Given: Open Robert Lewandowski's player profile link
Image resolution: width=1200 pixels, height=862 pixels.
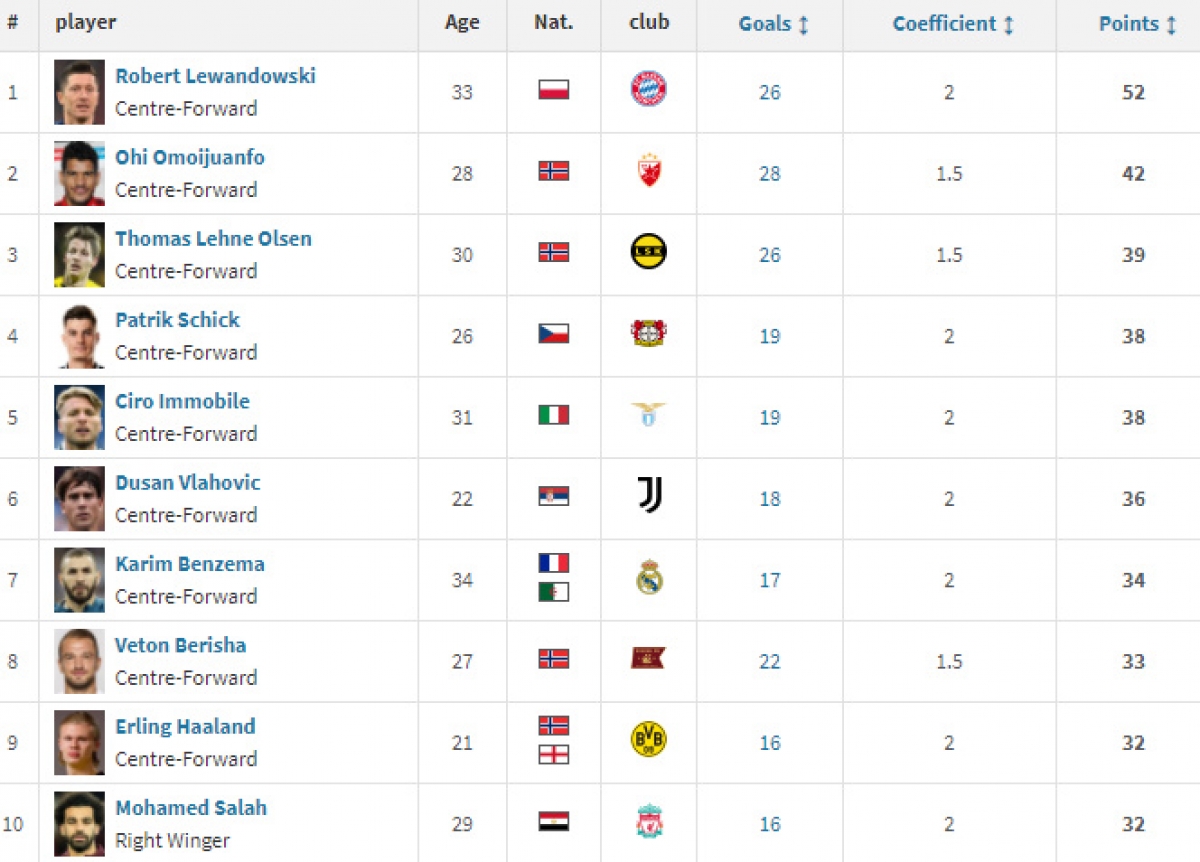Looking at the screenshot, I should pyautogui.click(x=215, y=76).
